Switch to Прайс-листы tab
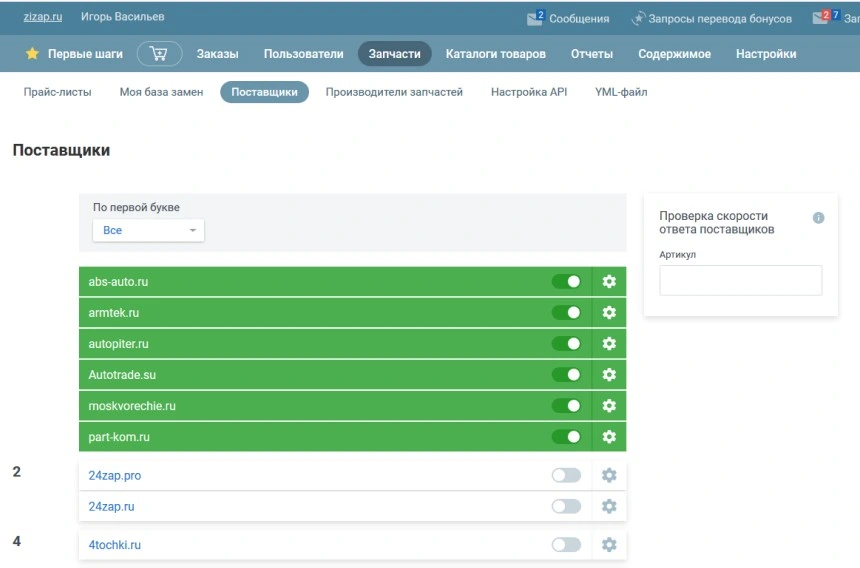Viewport: 860px width, 568px height. pos(58,92)
